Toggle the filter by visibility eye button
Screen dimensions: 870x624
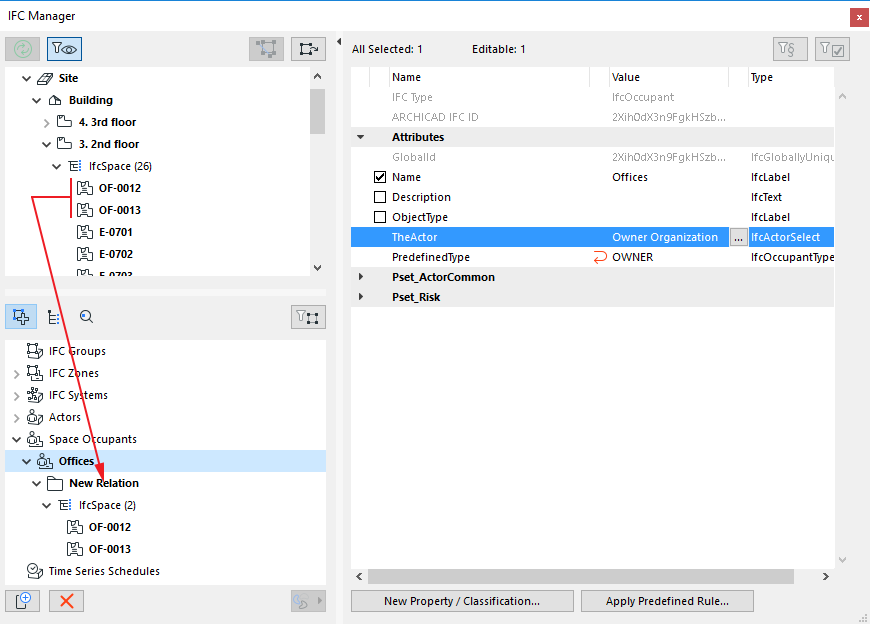(64, 49)
